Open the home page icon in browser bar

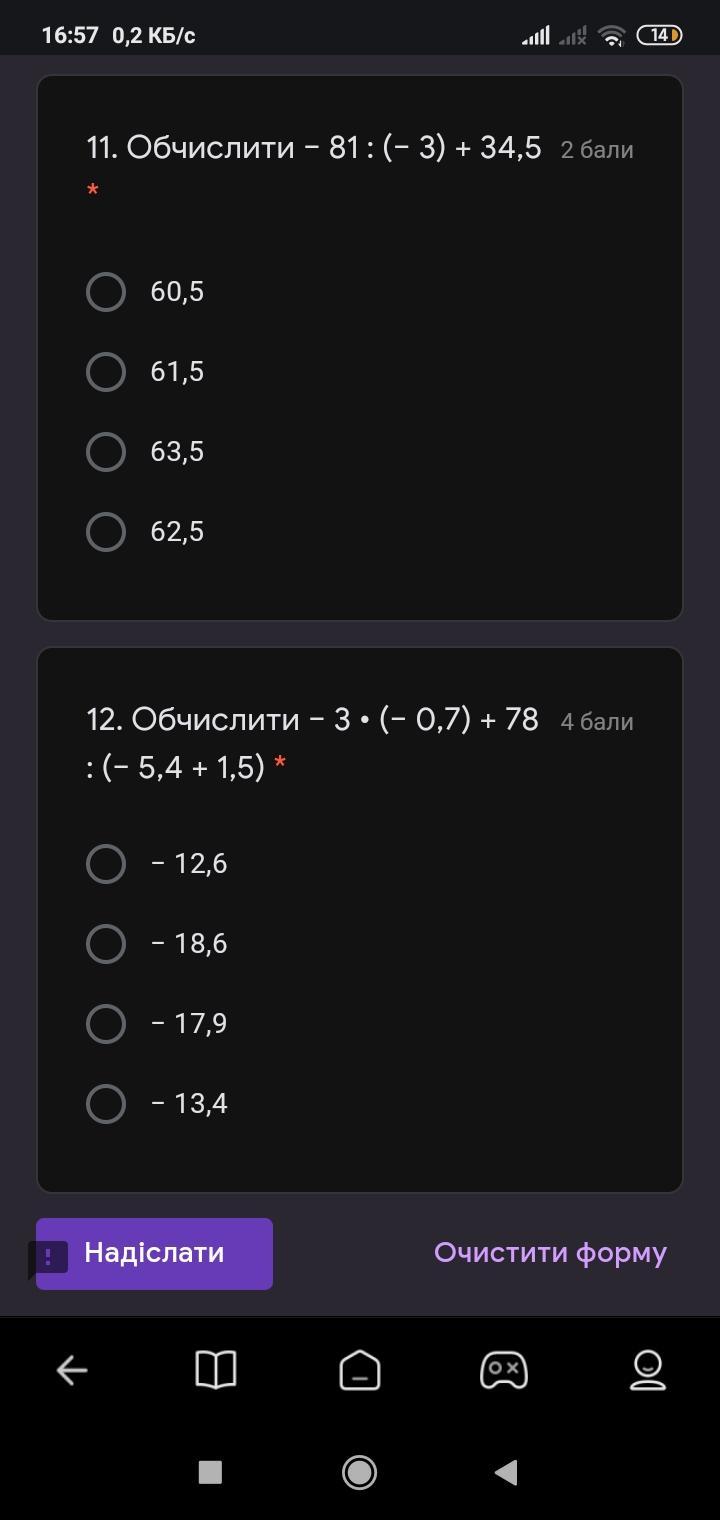point(360,1370)
